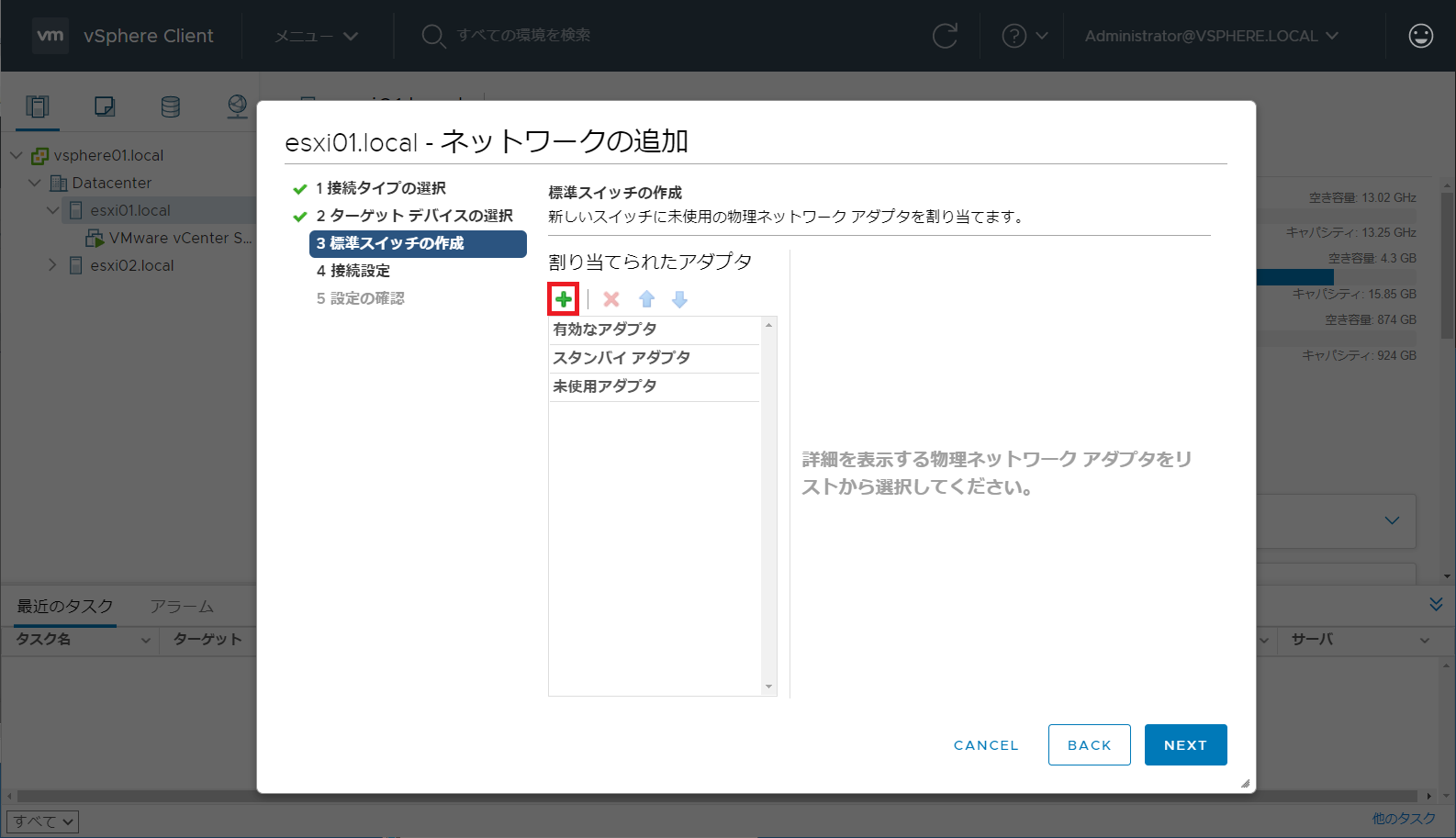The width and height of the screenshot is (1456, 838).
Task: Click the タスク名 column header
Action: pos(43,640)
